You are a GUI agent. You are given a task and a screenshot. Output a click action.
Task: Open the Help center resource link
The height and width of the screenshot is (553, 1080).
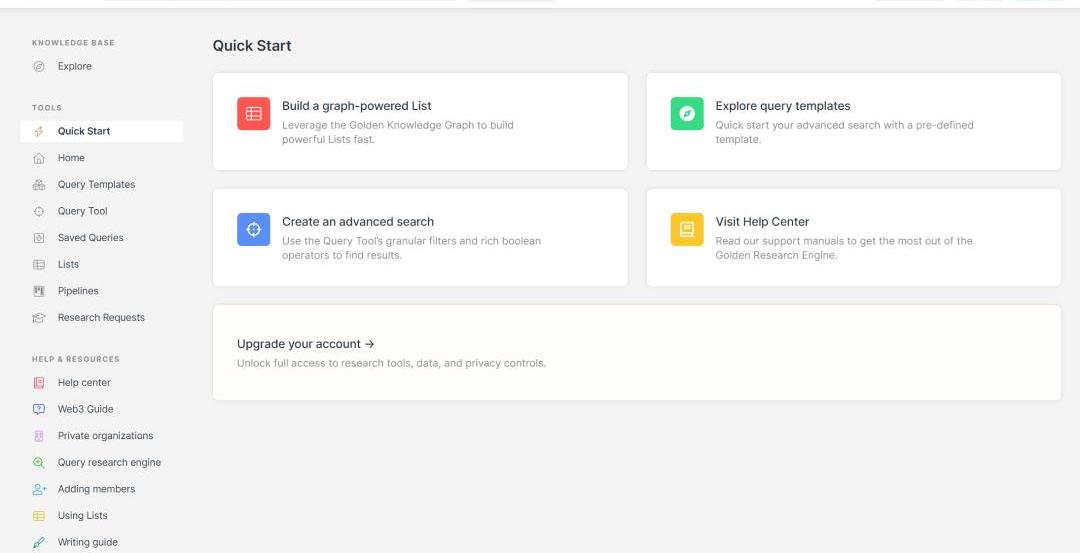[x=84, y=383]
